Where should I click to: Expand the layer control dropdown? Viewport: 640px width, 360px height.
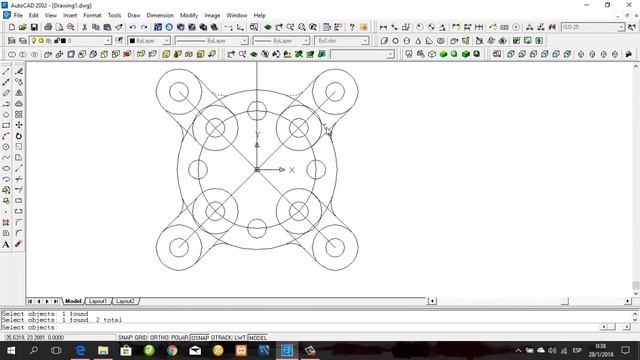click(x=107, y=41)
